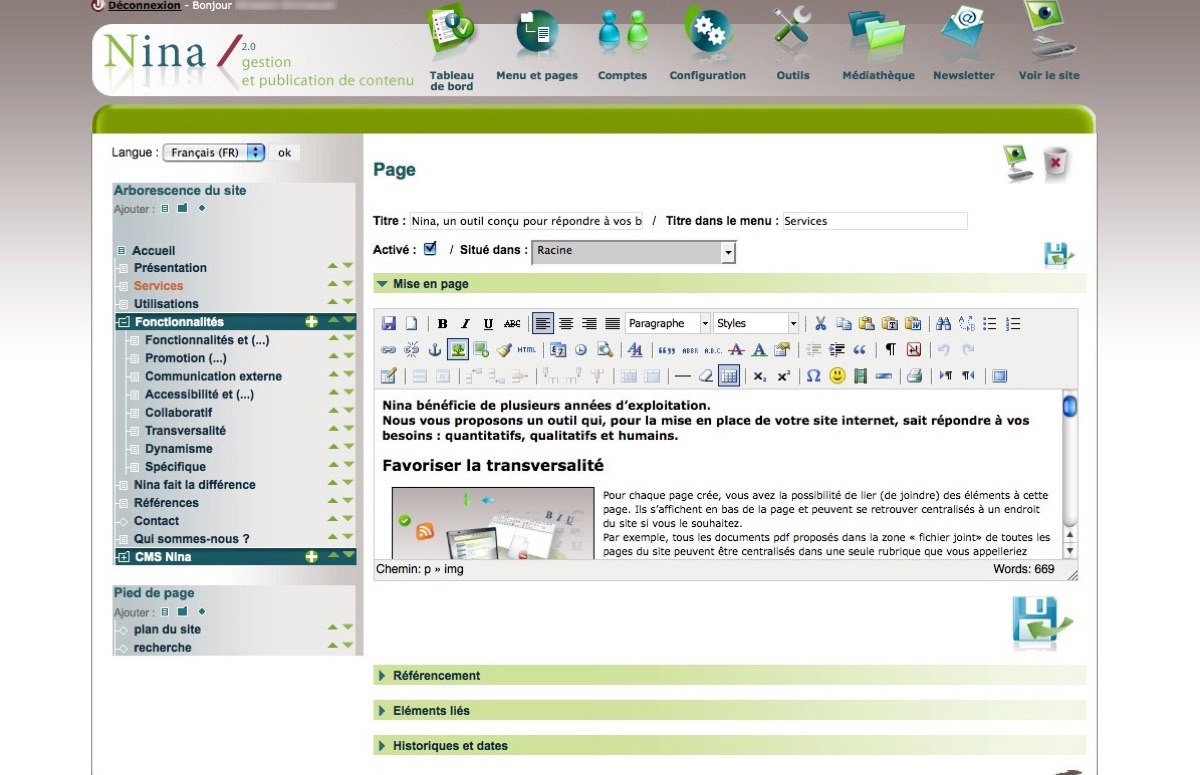Viewport: 1200px width, 775px height.
Task: Toggle visual control characters (pilcrow)
Action: click(890, 350)
